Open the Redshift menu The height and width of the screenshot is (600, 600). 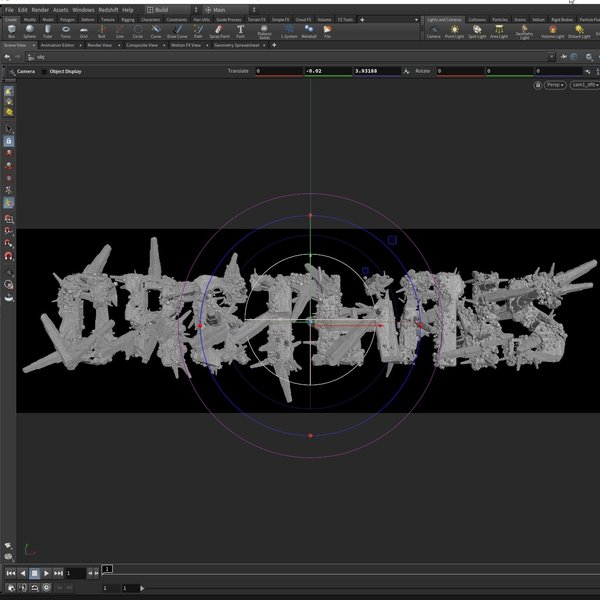108,10
